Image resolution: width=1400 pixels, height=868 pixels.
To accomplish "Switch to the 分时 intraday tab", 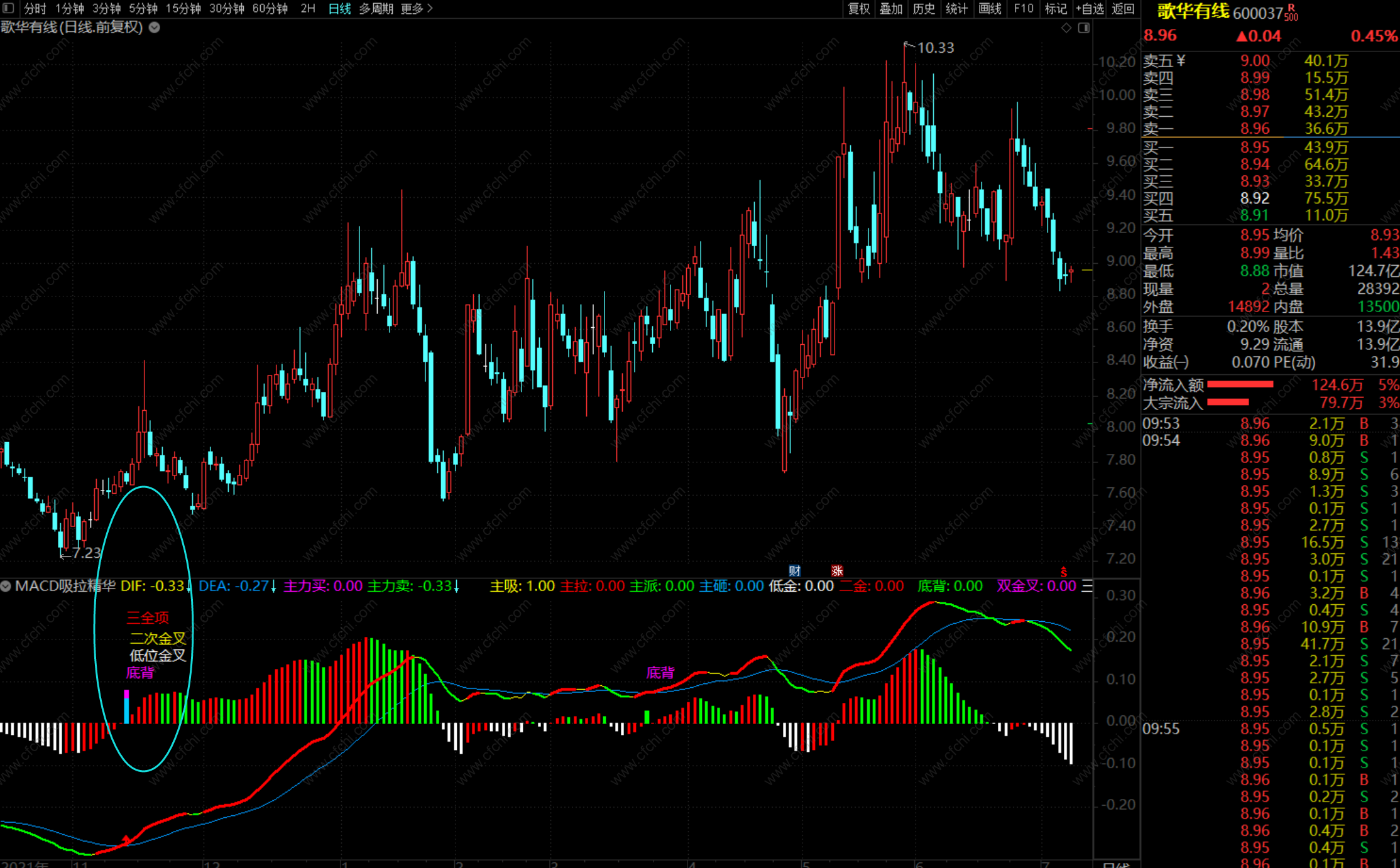I will (35, 8).
